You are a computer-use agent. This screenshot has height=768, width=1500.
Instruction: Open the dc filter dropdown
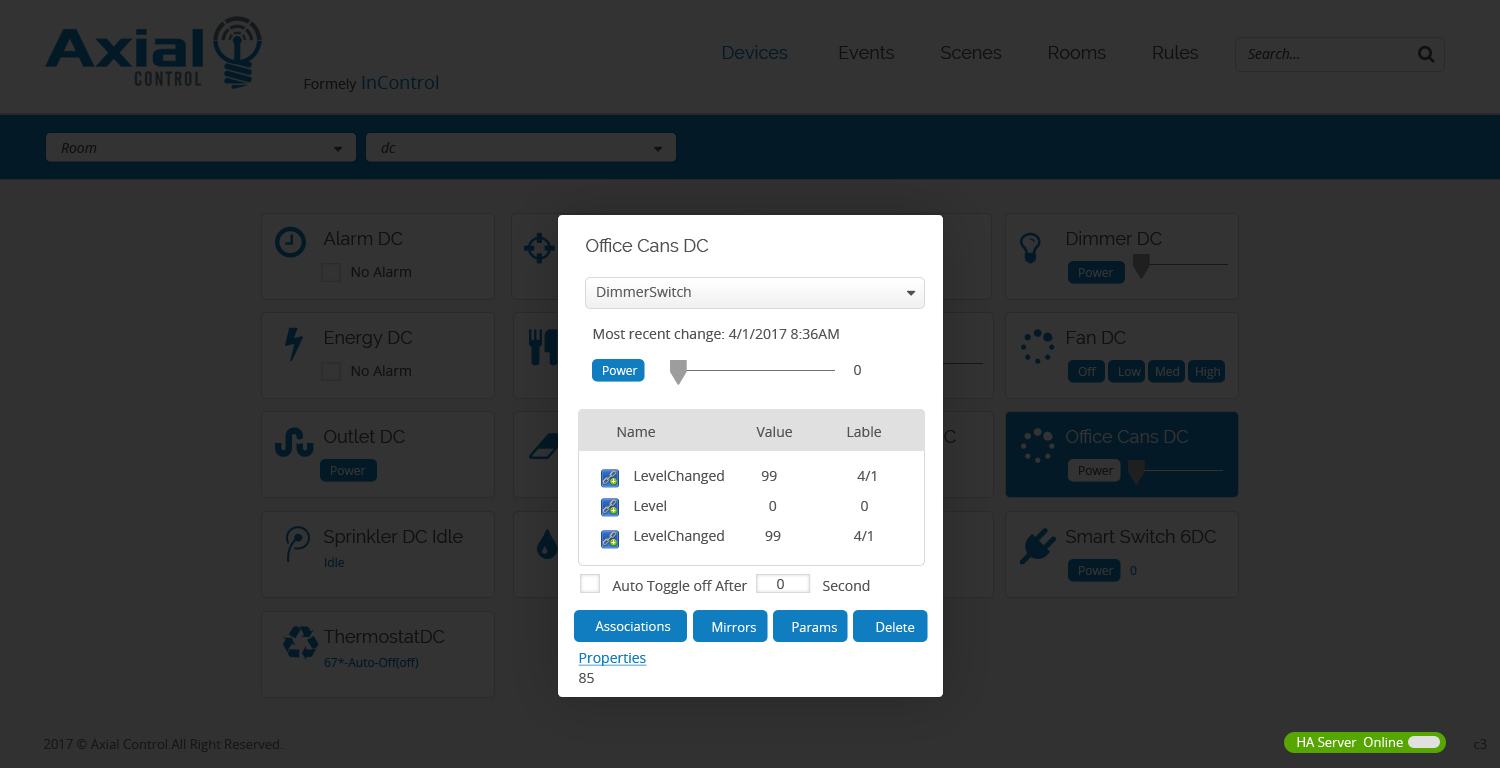(521, 148)
